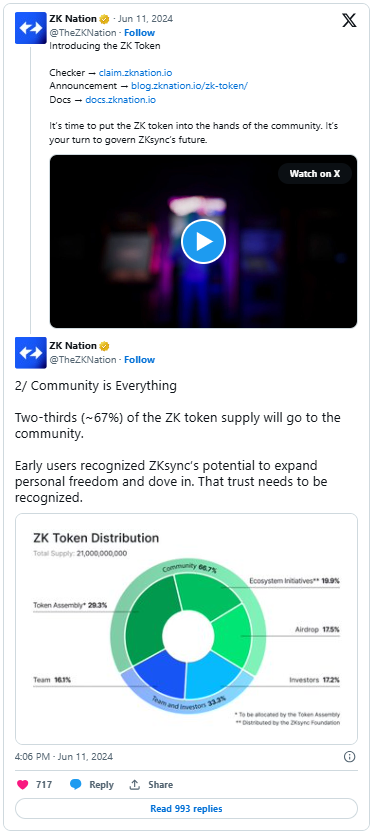The height and width of the screenshot is (834, 372).
Task: Play the embedded video
Action: (x=203, y=241)
